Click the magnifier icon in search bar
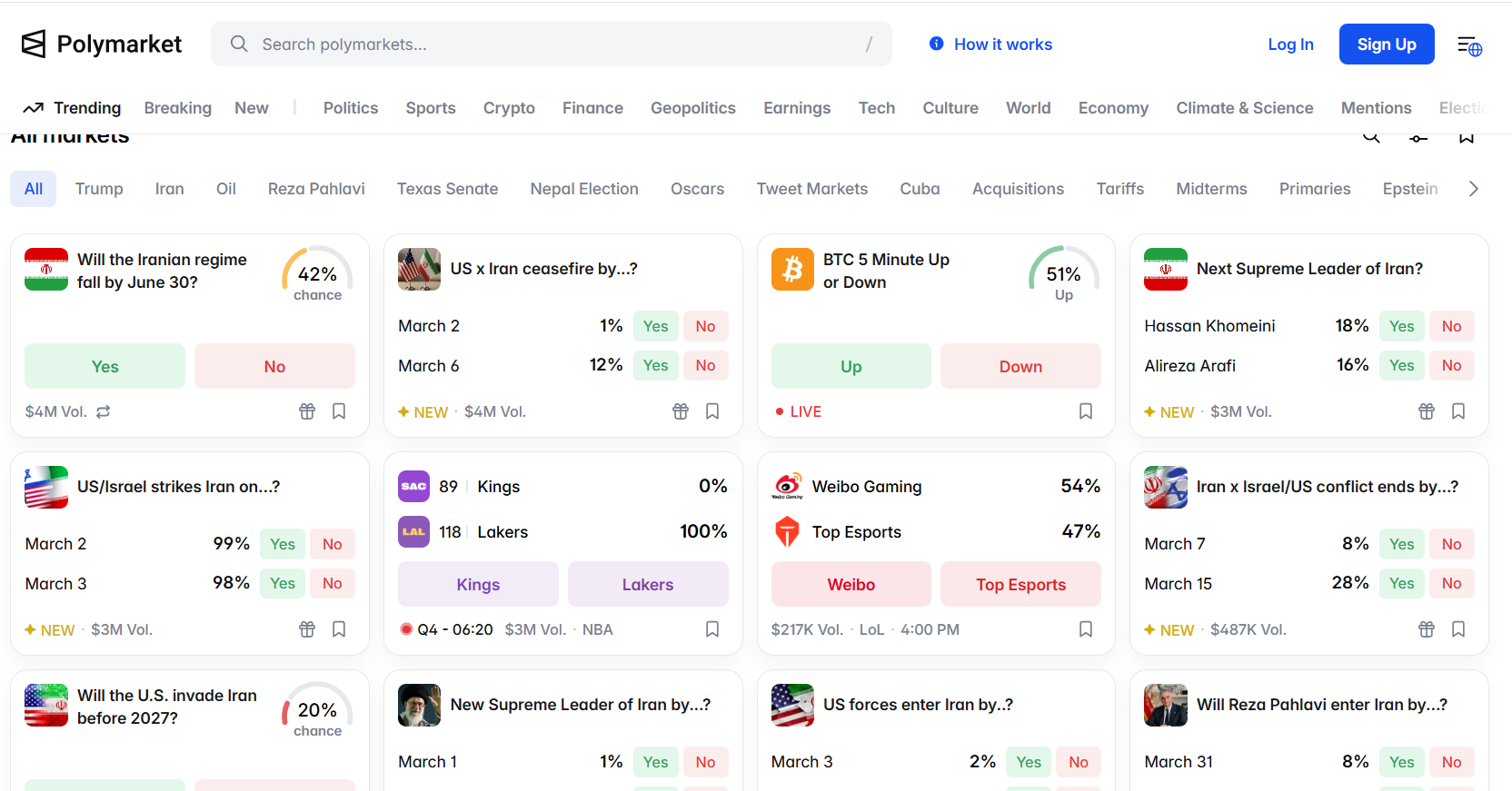1512x791 pixels. click(239, 44)
